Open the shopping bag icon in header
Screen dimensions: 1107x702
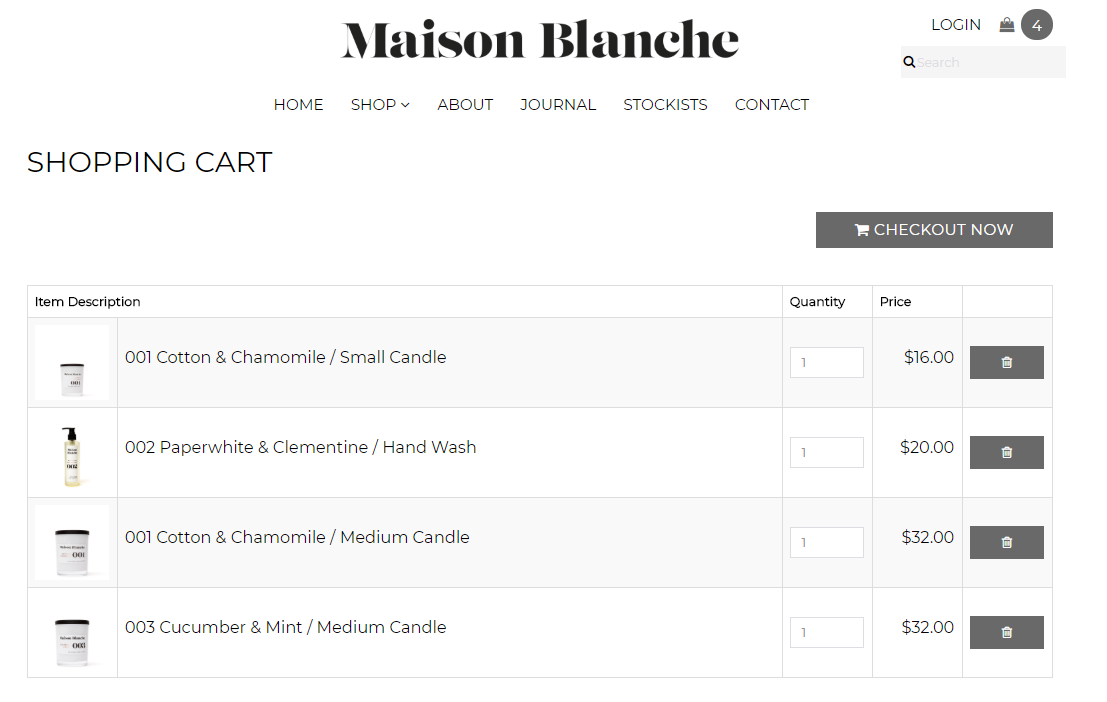tap(1007, 25)
